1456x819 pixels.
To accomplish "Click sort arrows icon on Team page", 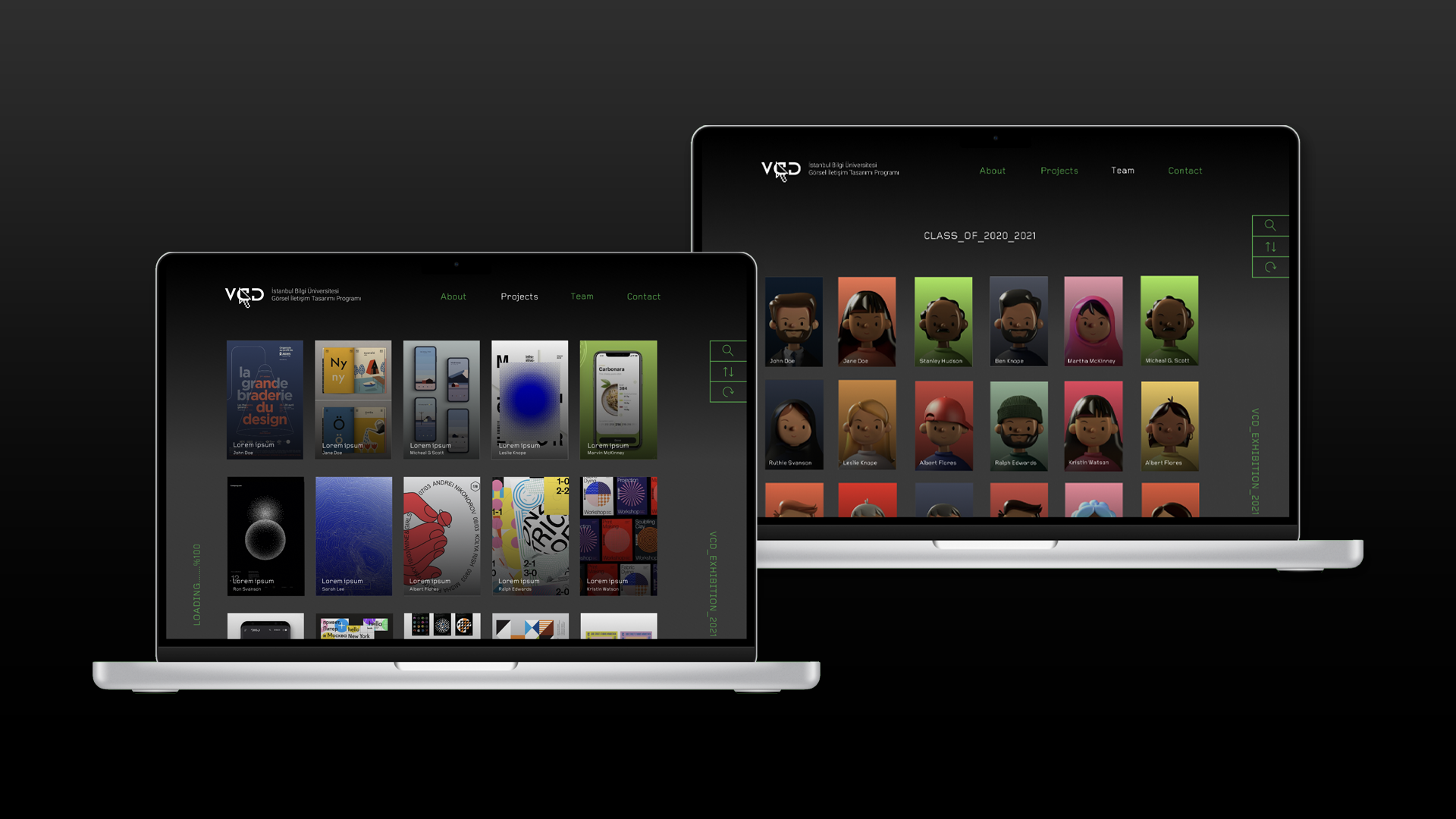I will click(1269, 246).
